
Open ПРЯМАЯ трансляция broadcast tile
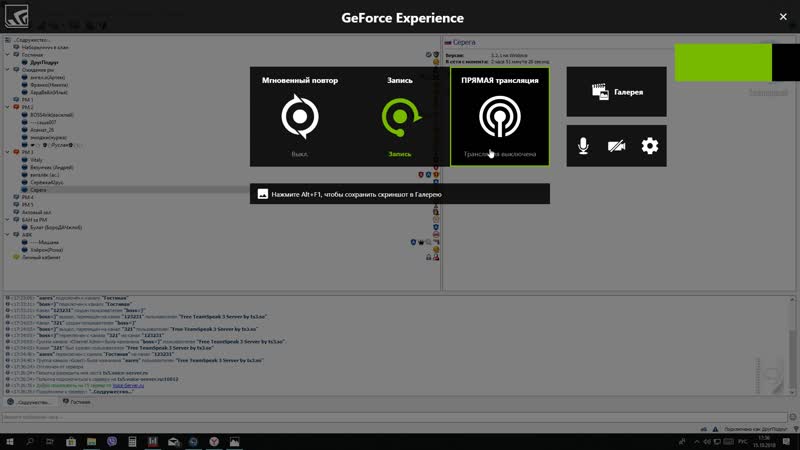tap(499, 116)
